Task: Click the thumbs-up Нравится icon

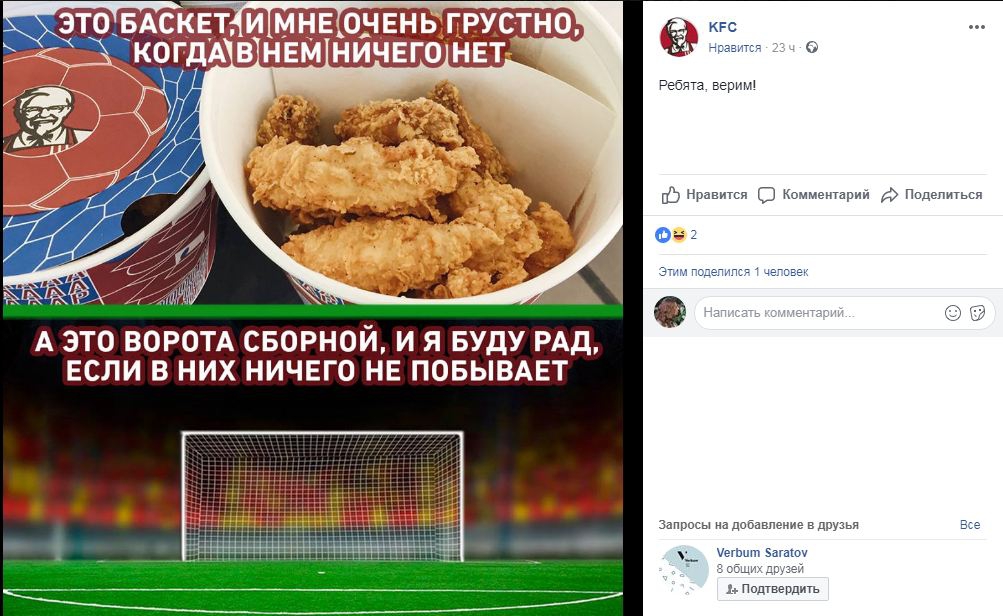Action: (670, 195)
